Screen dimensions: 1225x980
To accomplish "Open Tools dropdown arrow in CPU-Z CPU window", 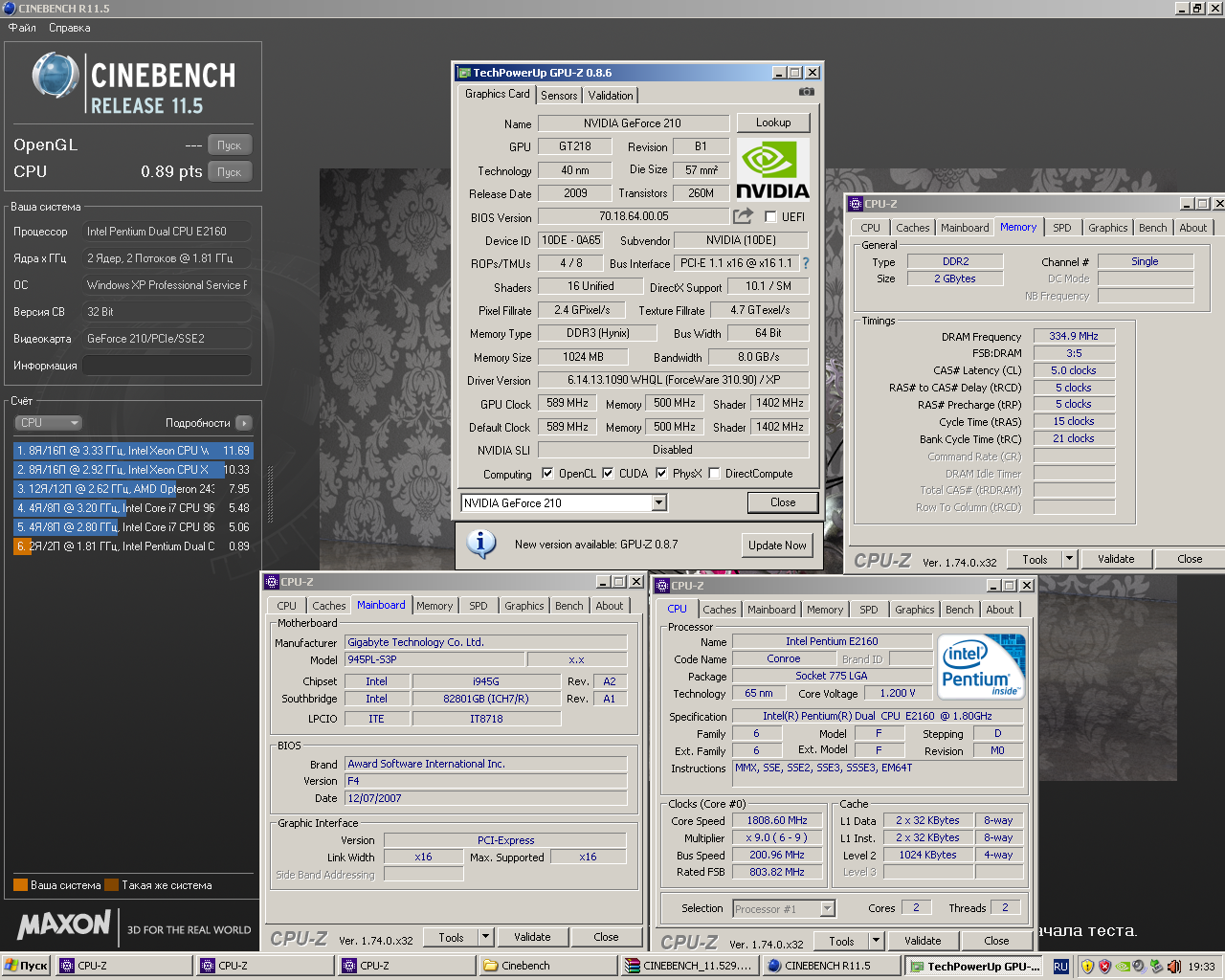I will tap(876, 941).
